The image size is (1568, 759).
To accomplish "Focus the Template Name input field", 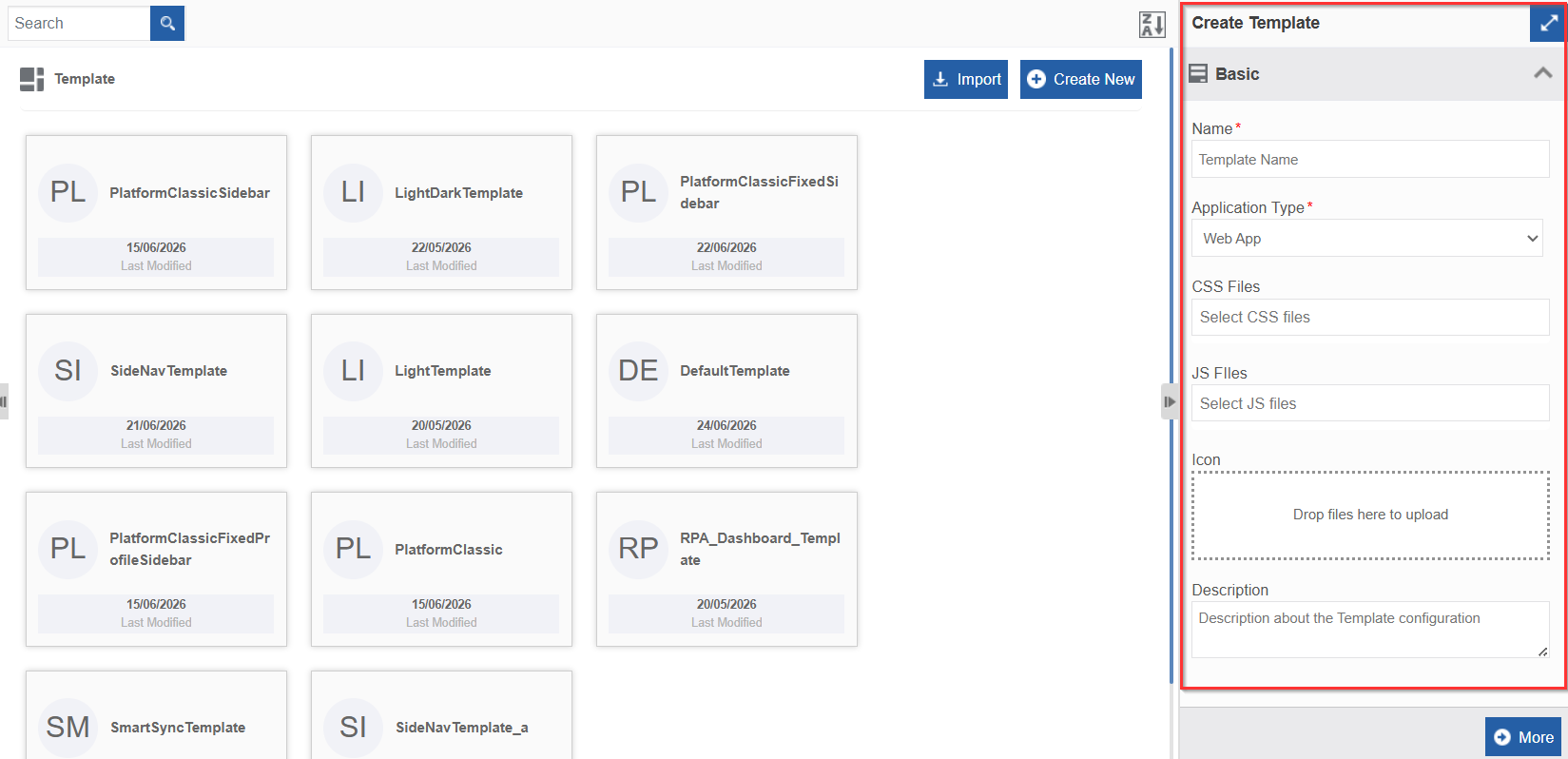I will click(x=1370, y=159).
